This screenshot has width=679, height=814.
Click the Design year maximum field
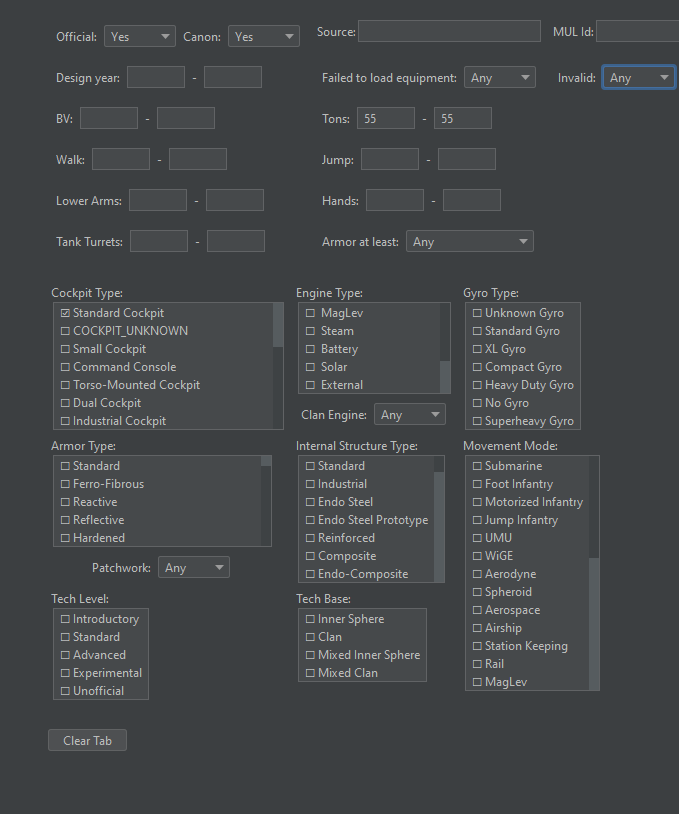pos(233,77)
